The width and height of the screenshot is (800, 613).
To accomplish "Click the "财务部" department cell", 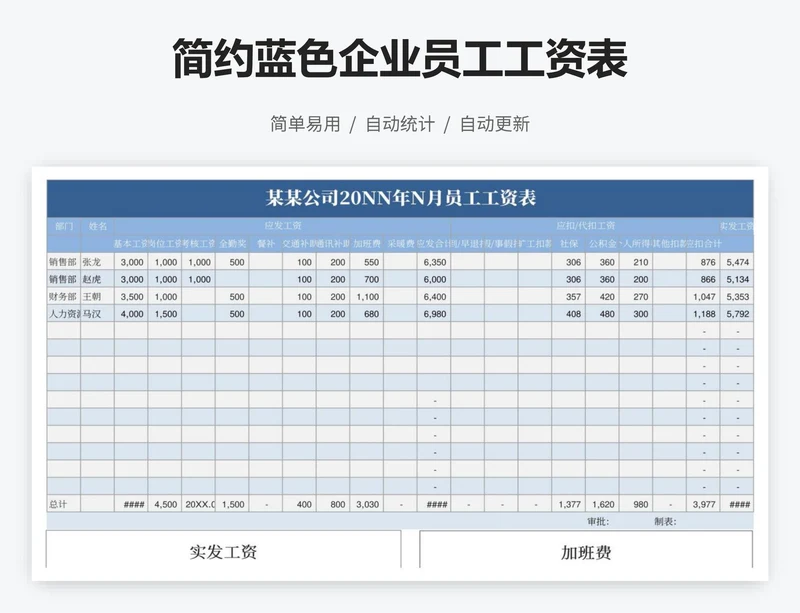I will point(64,297).
